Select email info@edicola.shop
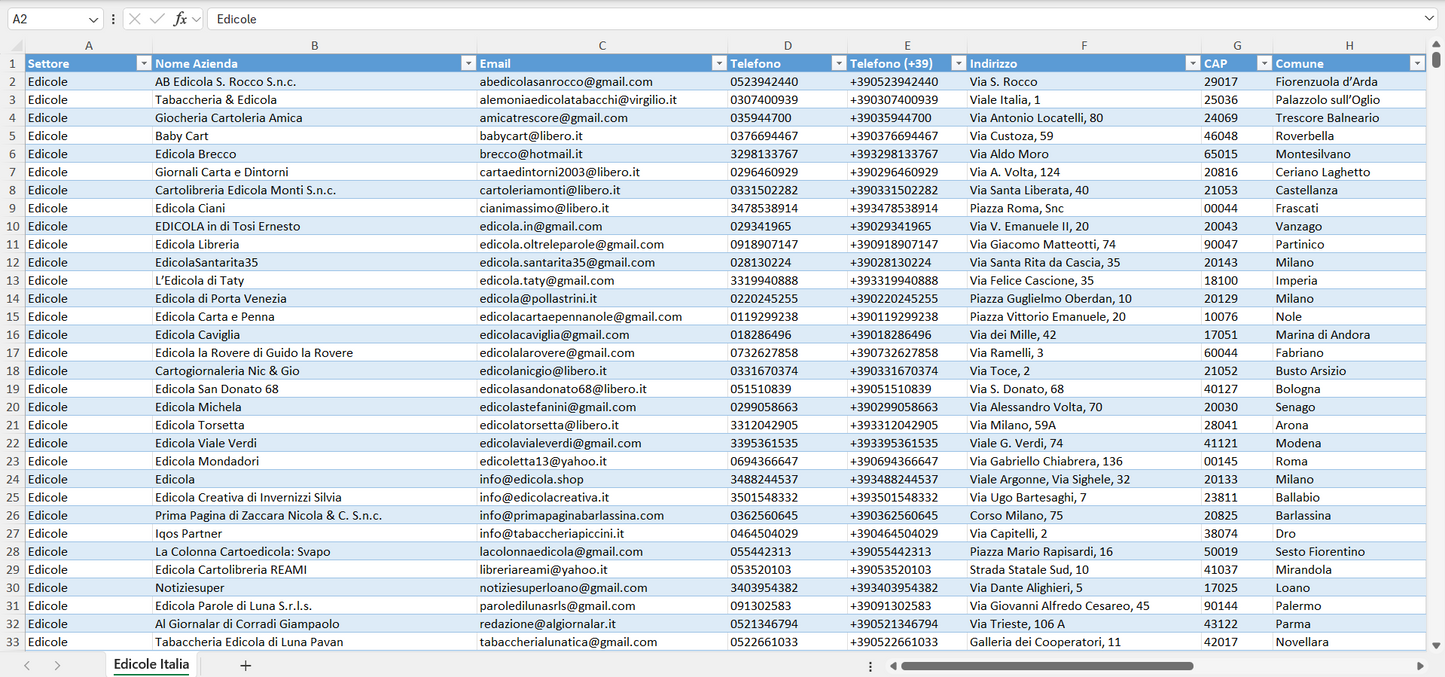Viewport: 1445px width, 677px height. (602, 479)
